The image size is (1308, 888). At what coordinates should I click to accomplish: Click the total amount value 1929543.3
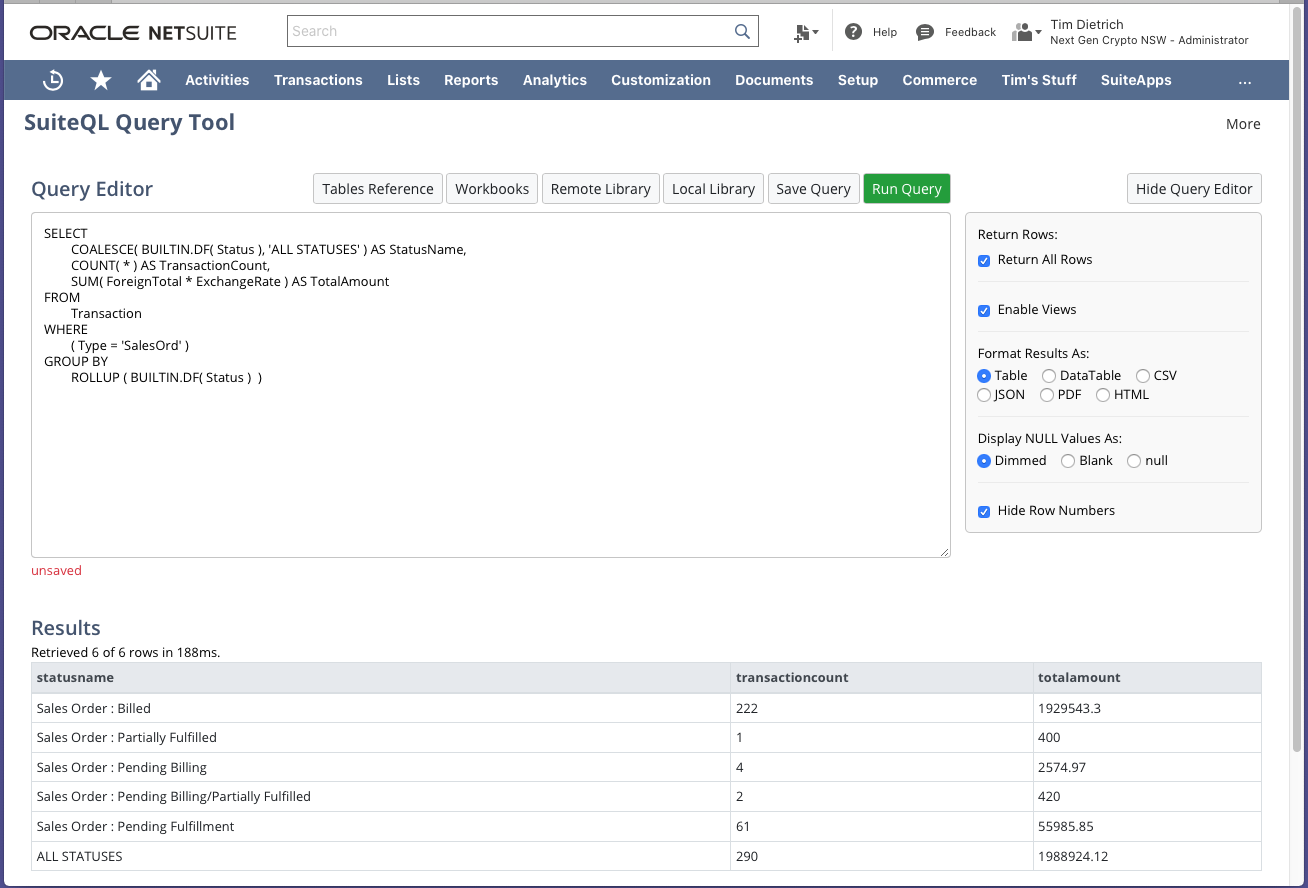(x=1072, y=709)
